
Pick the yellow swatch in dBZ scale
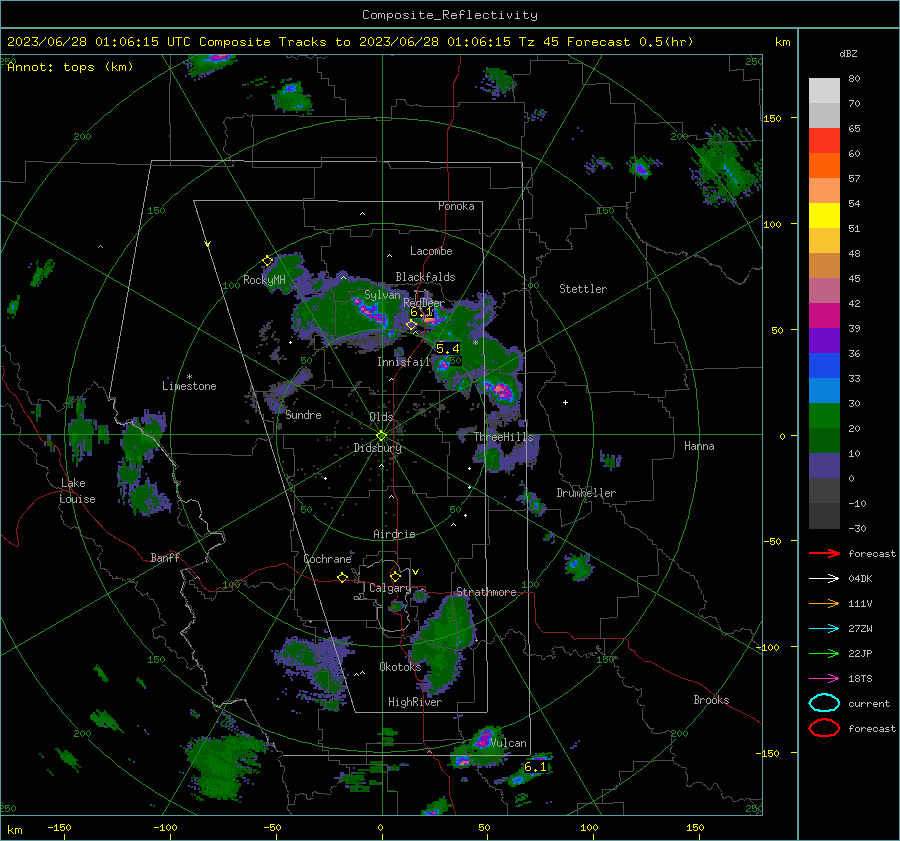click(824, 216)
